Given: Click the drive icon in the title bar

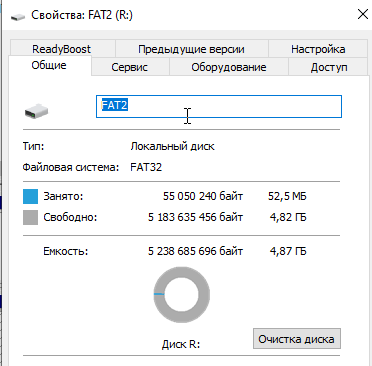Looking at the screenshot, I should [18, 16].
